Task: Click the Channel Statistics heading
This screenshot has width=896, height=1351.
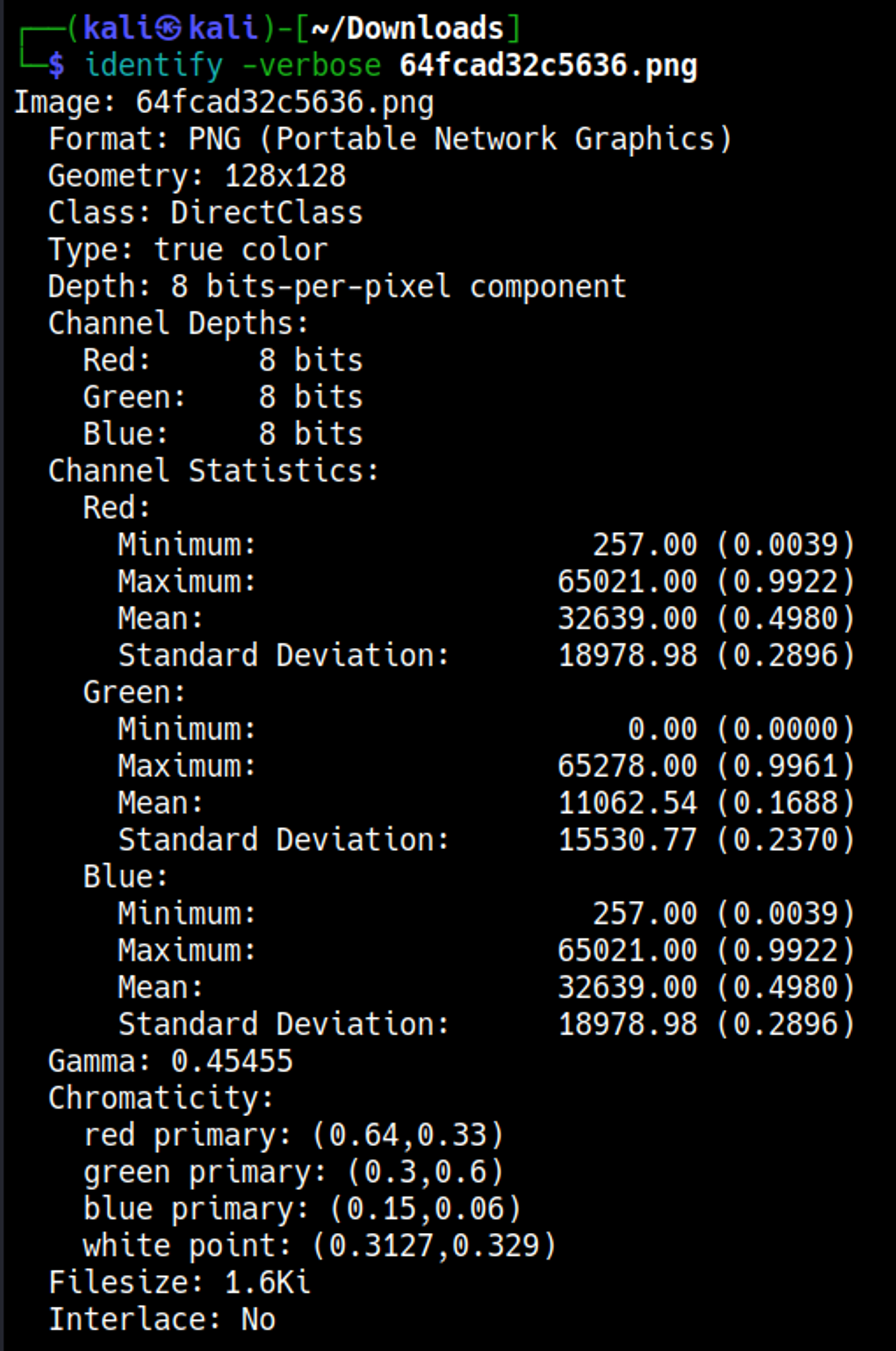Action: (214, 471)
